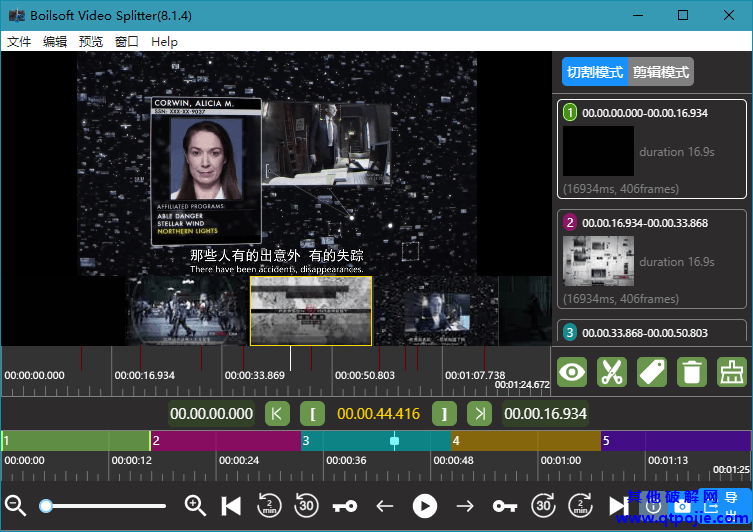Open the 文件 menu
The height and width of the screenshot is (532, 753).
pyautogui.click(x=19, y=41)
